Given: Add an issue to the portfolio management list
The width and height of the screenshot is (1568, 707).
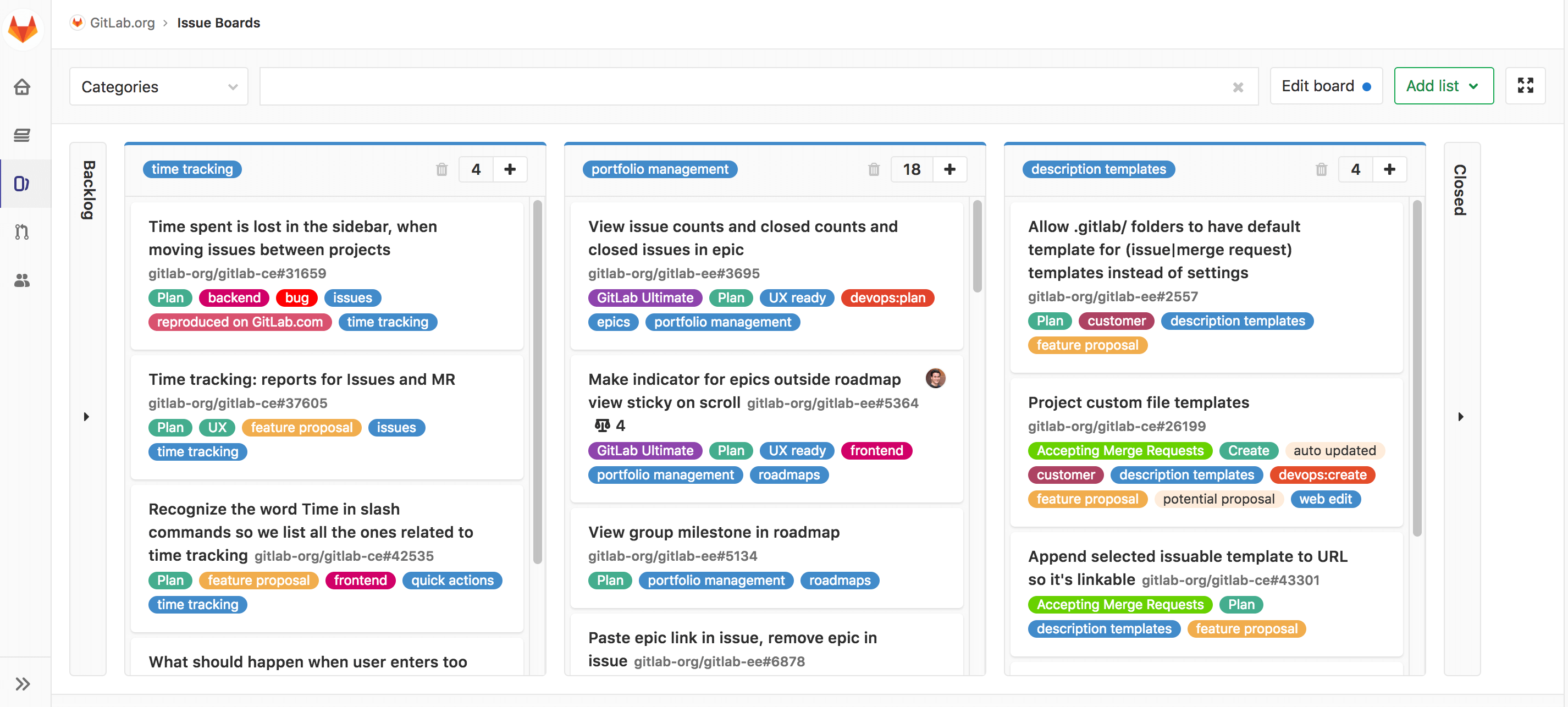Looking at the screenshot, I should [949, 169].
